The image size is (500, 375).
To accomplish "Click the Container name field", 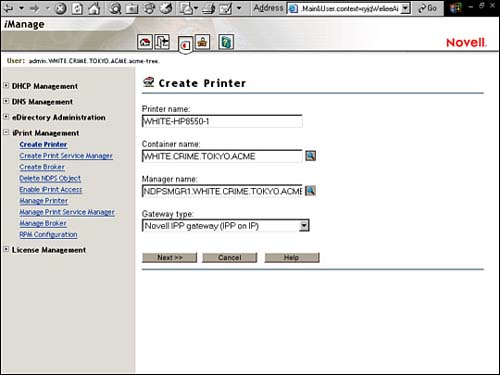I will tap(222, 156).
